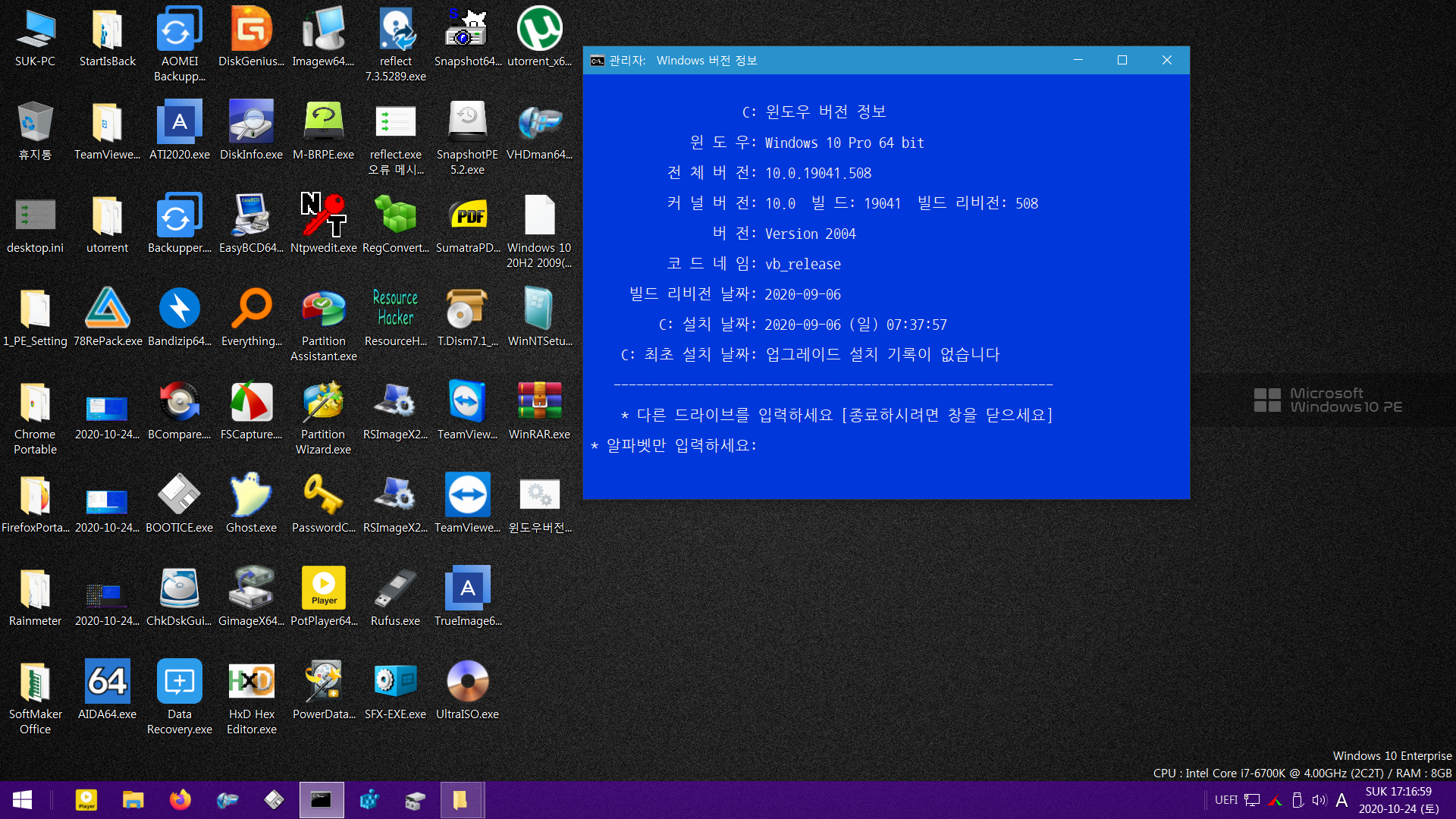Open Partition Assistant.exe icon
Viewport: 1456px width, 819px height.
pyautogui.click(x=323, y=324)
